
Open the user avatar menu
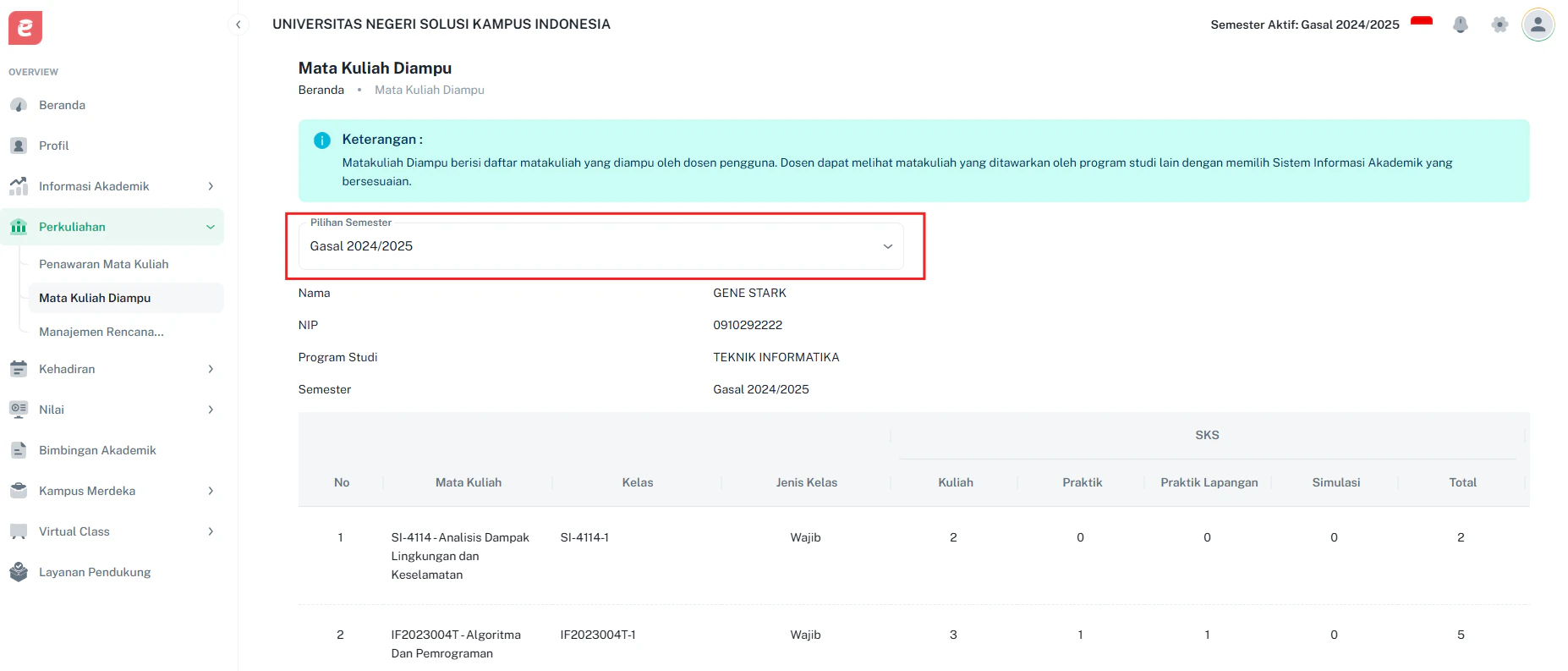coord(1538,25)
